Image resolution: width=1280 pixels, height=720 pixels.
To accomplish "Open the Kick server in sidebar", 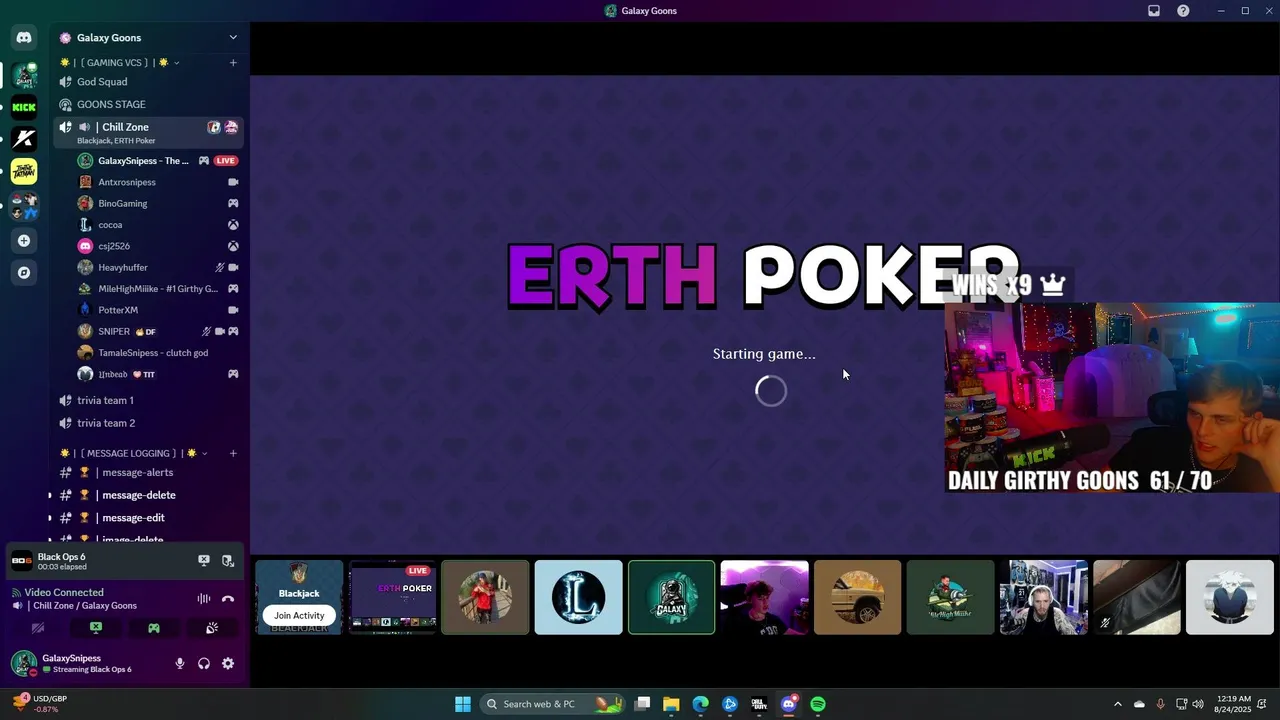I will (x=24, y=107).
